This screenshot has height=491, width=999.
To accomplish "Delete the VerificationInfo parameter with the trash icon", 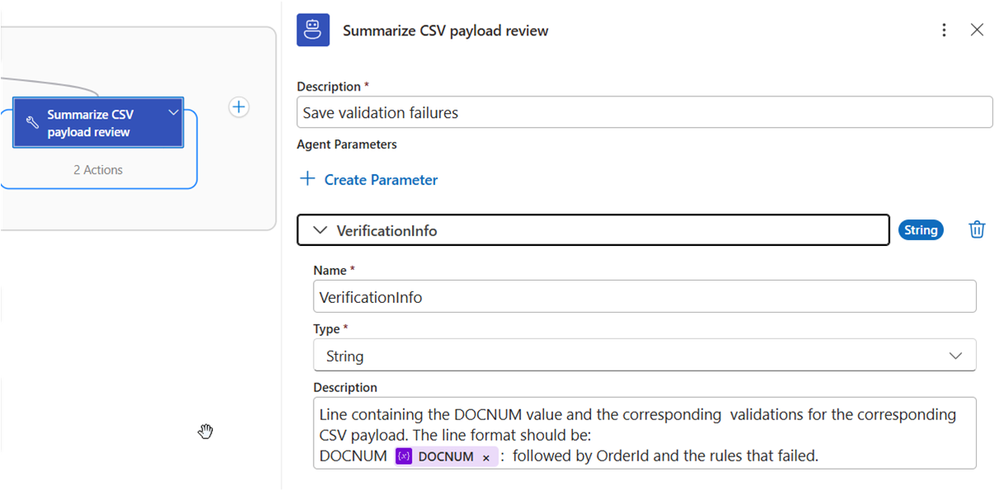I will point(977,230).
